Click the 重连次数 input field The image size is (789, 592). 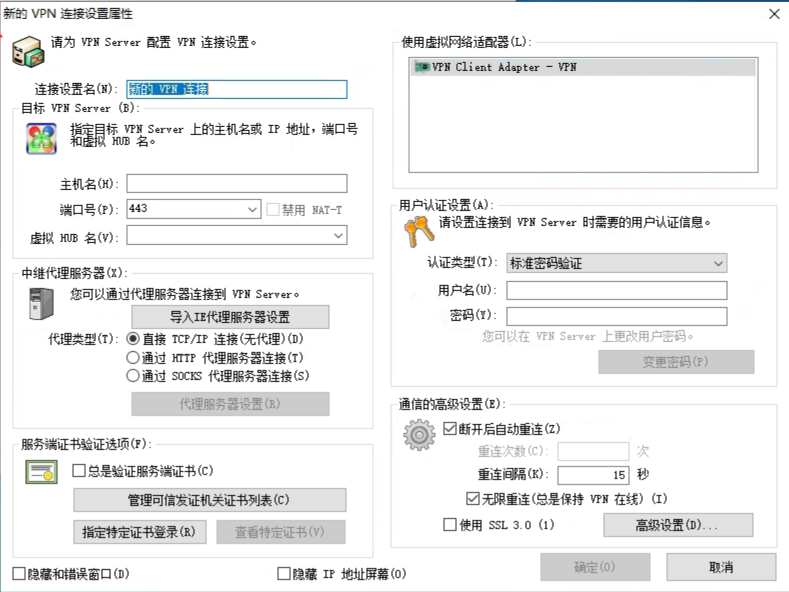point(593,451)
